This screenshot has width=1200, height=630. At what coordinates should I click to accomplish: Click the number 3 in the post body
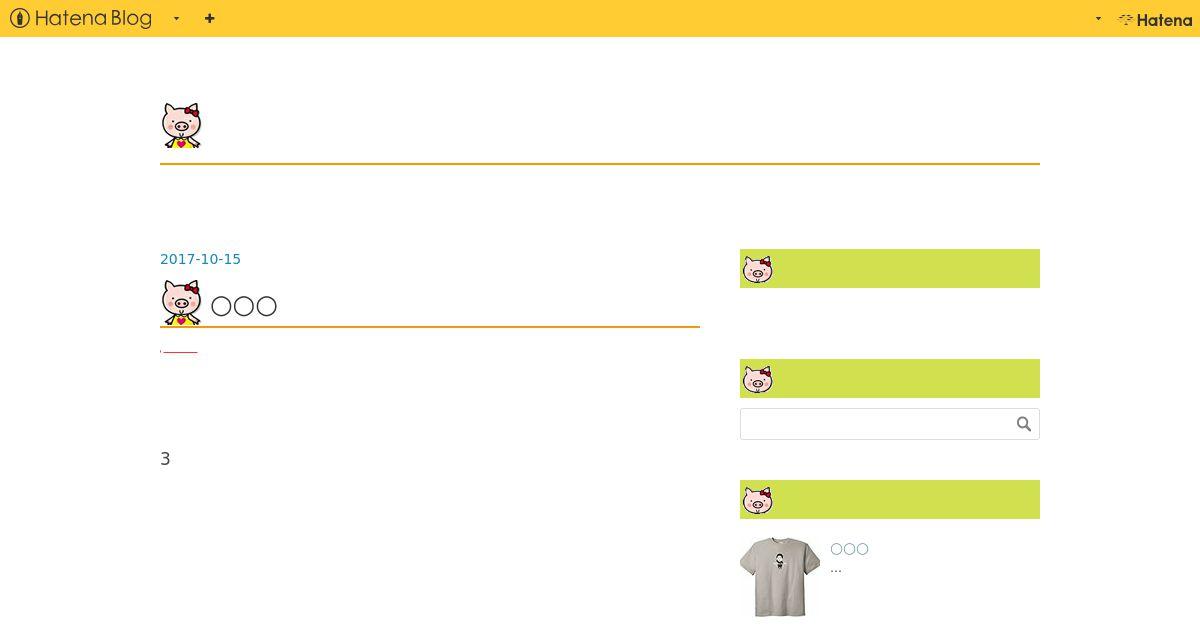(x=165, y=459)
